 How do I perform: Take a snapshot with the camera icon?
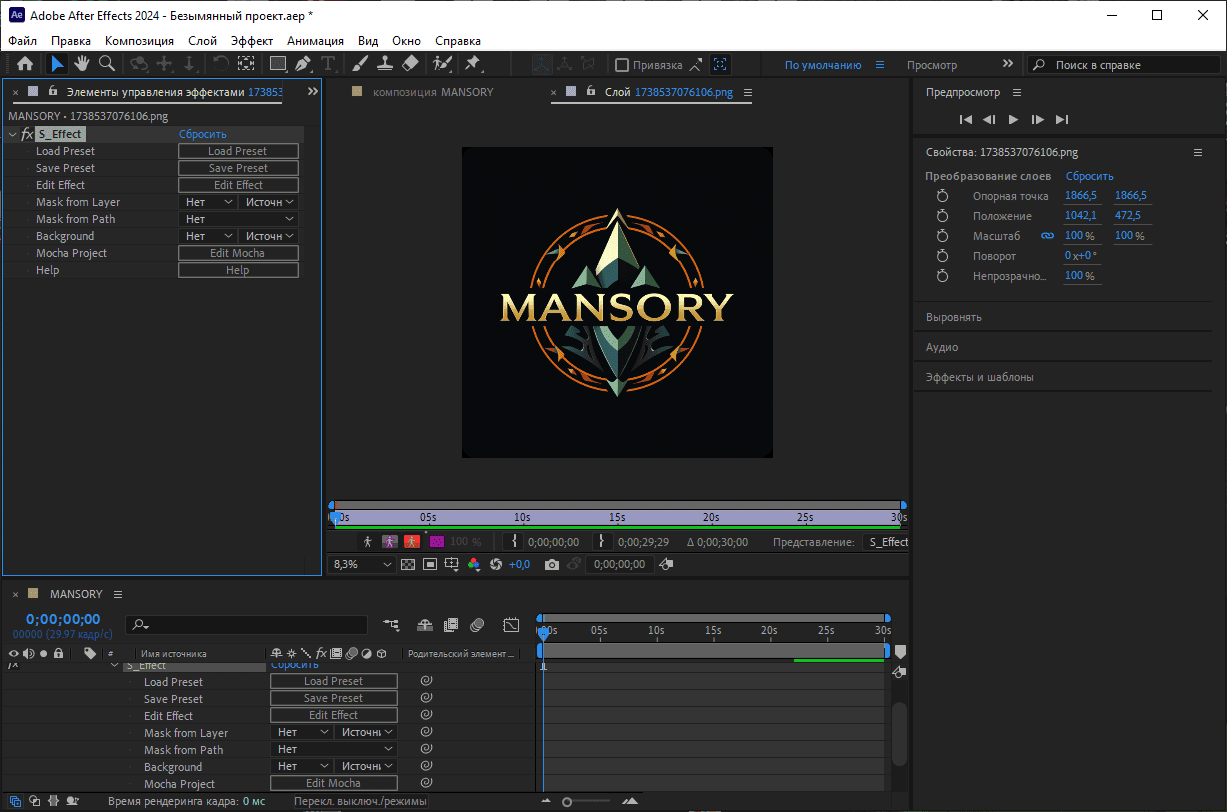coord(551,564)
